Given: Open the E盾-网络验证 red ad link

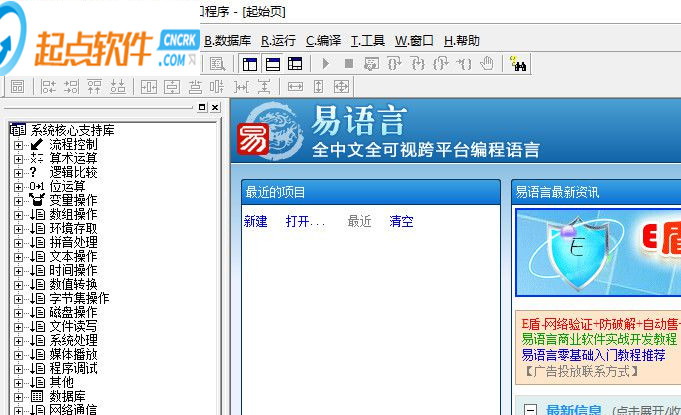Looking at the screenshot, I should coord(601,324).
